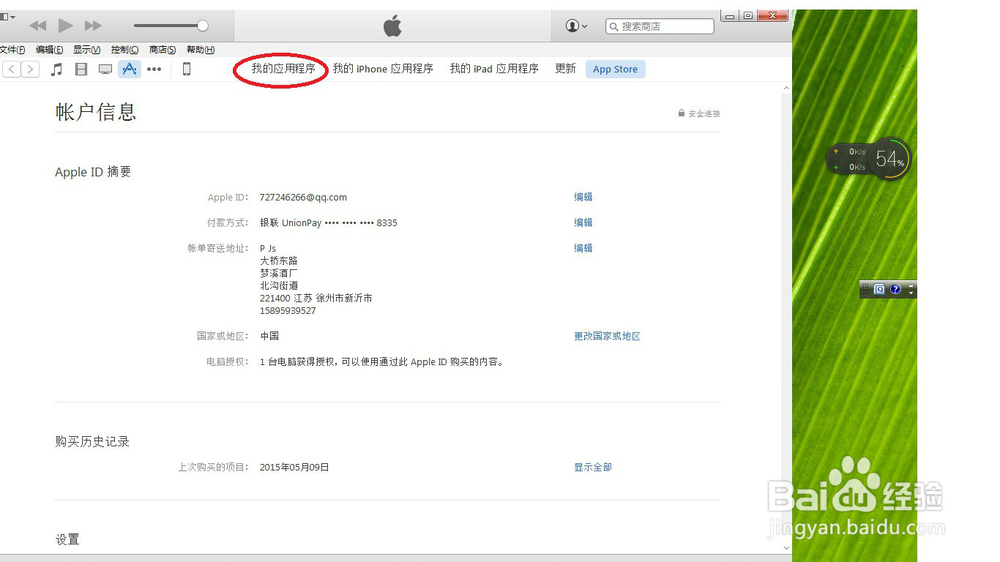This screenshot has height=562, width=1000.
Task: Open the 帮助(H) menu
Action: tap(200, 50)
